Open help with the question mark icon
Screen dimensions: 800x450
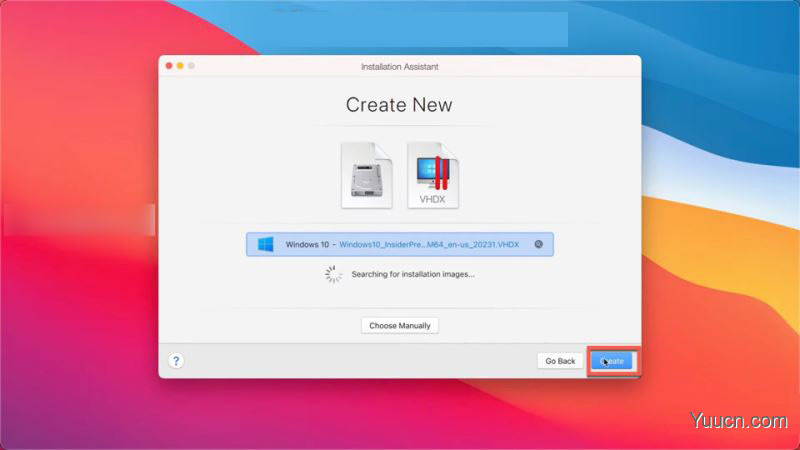176,361
